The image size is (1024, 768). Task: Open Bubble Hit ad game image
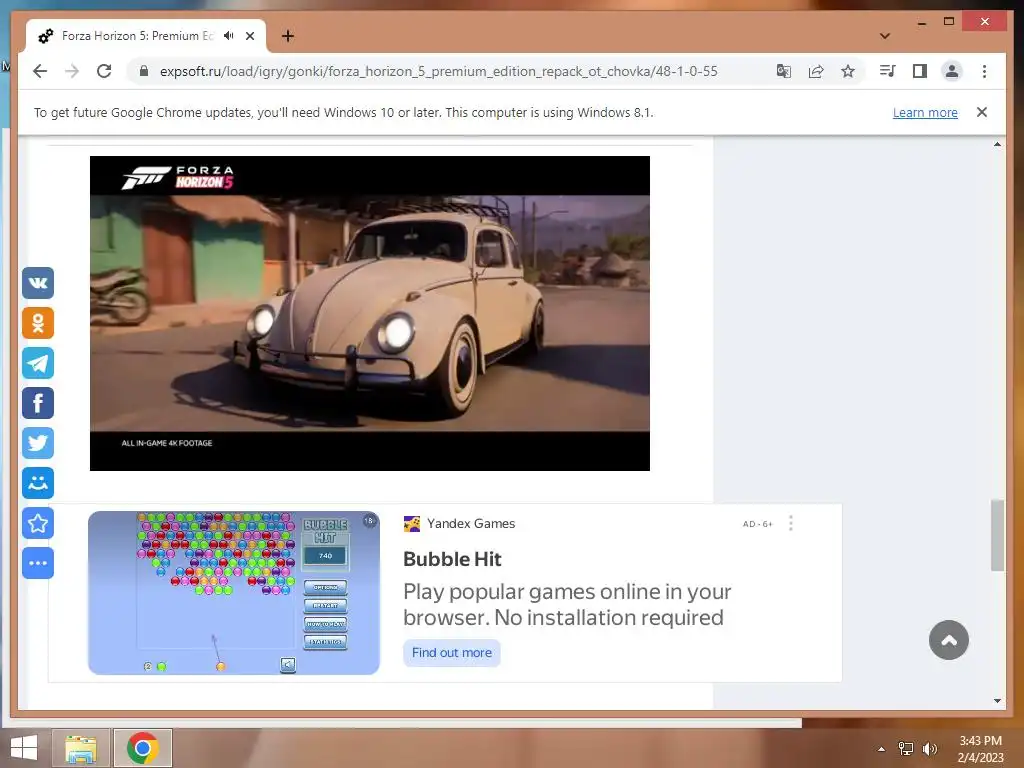point(234,593)
